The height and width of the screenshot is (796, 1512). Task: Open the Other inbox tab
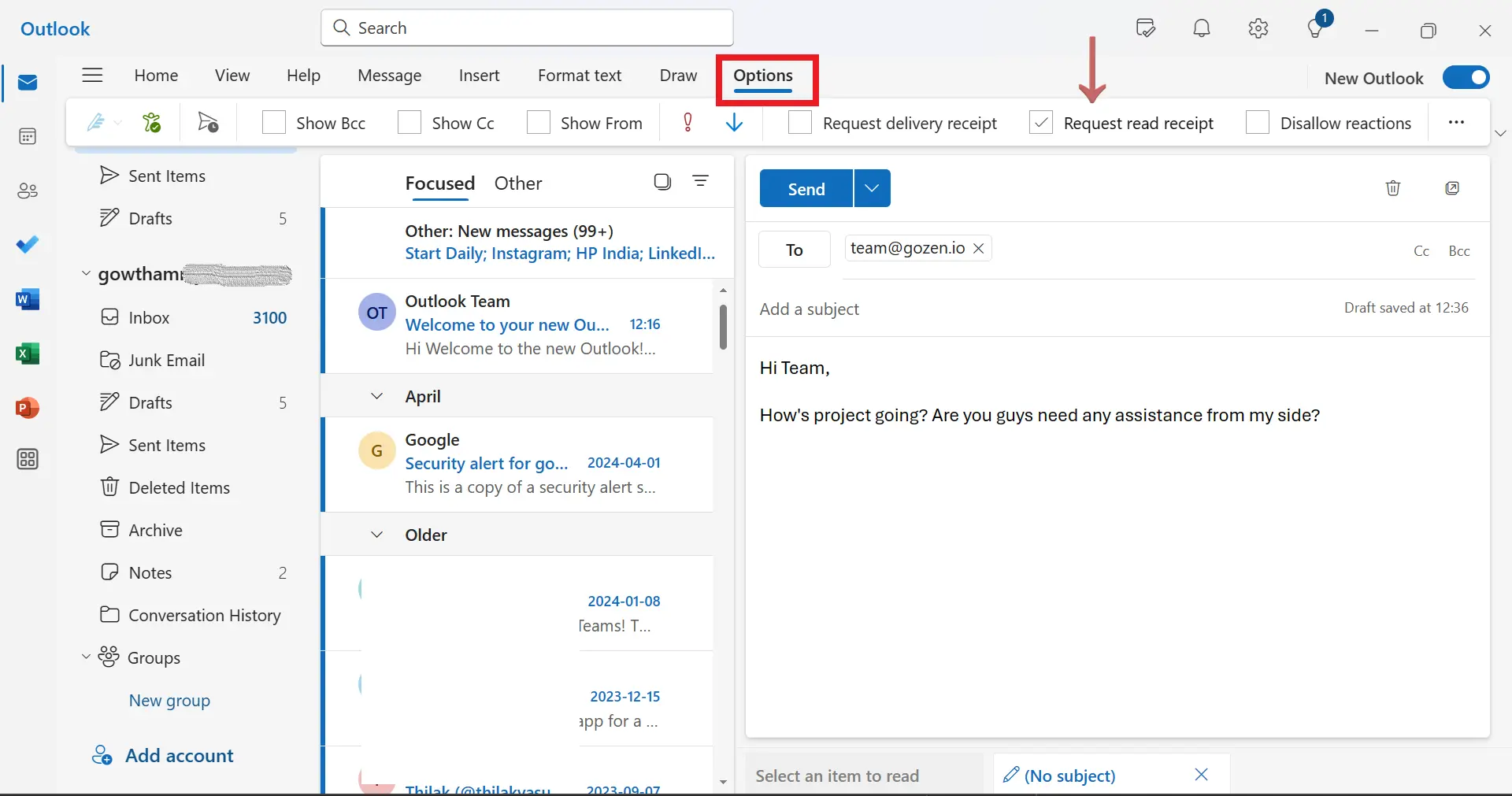pos(518,183)
